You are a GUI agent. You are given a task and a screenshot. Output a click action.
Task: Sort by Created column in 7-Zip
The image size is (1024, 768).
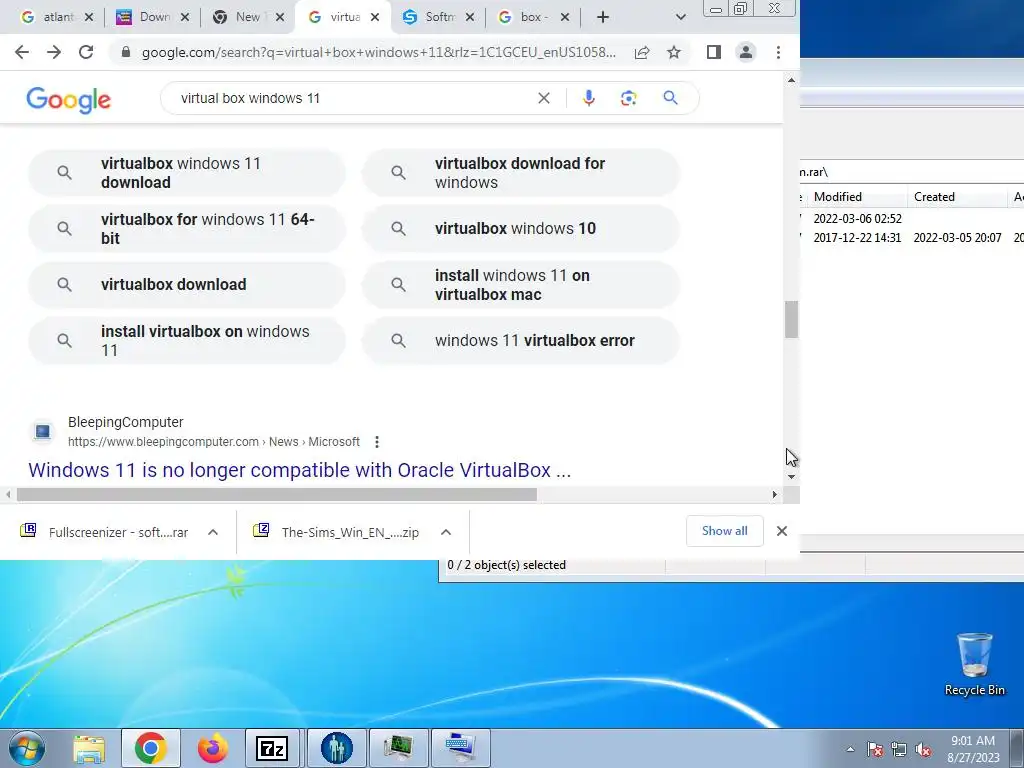pos(957,197)
